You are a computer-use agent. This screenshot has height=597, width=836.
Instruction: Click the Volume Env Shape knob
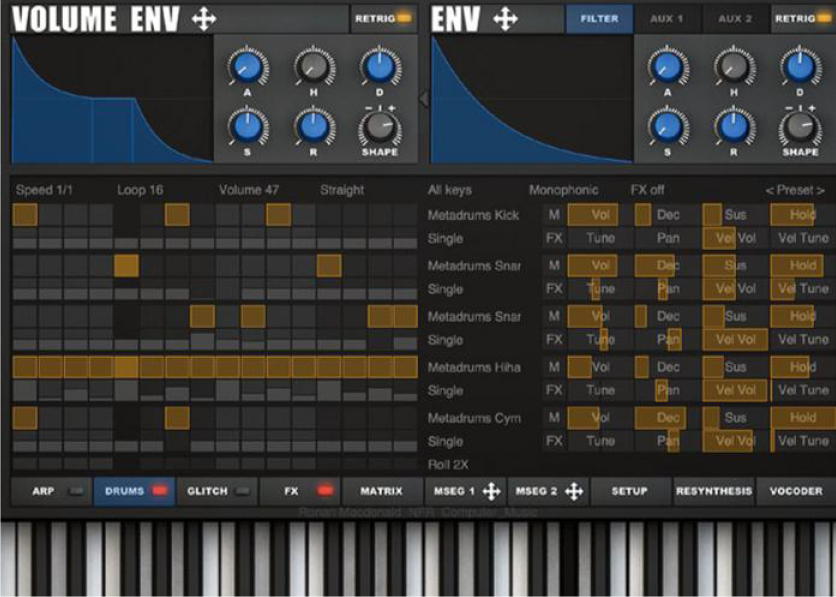(x=379, y=127)
